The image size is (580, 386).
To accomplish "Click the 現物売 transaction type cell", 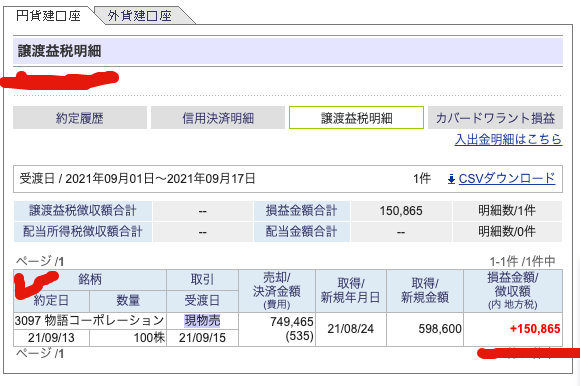I will tap(202, 321).
